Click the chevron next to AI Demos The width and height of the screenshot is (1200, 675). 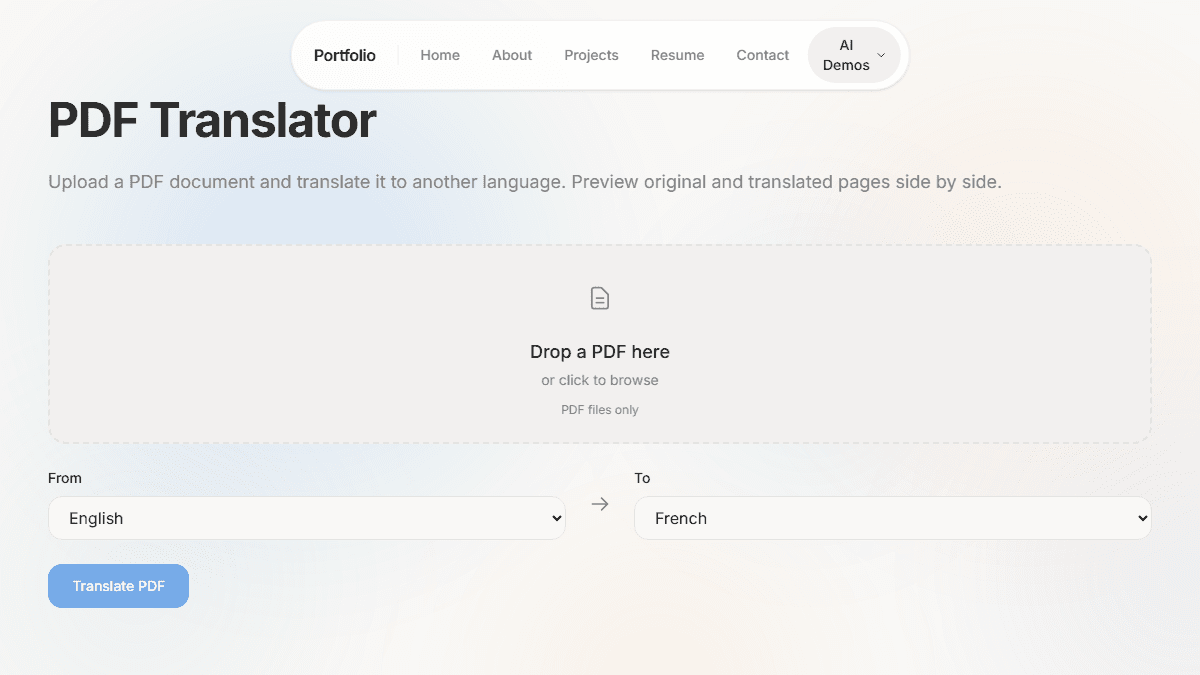pos(881,55)
